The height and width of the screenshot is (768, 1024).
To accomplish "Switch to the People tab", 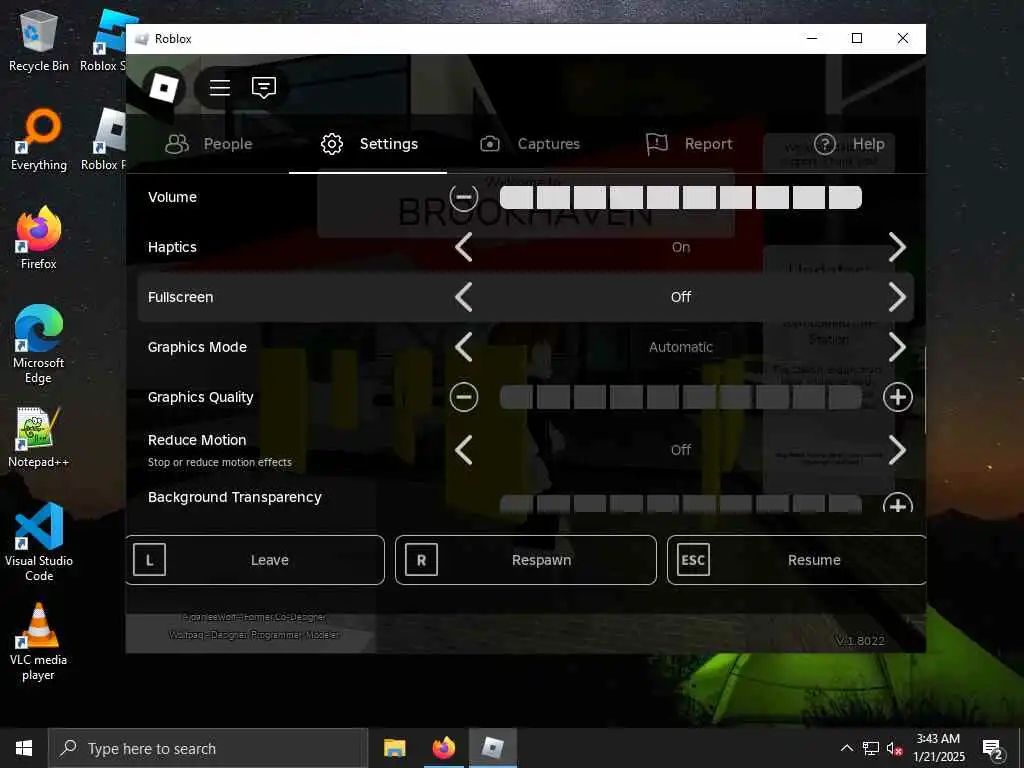I will 209,144.
